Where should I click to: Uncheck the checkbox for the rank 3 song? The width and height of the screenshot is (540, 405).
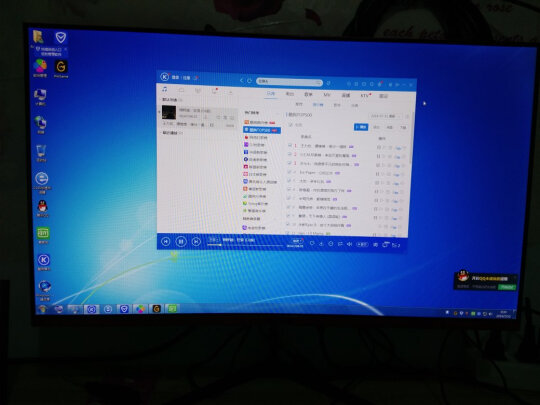[x=290, y=163]
